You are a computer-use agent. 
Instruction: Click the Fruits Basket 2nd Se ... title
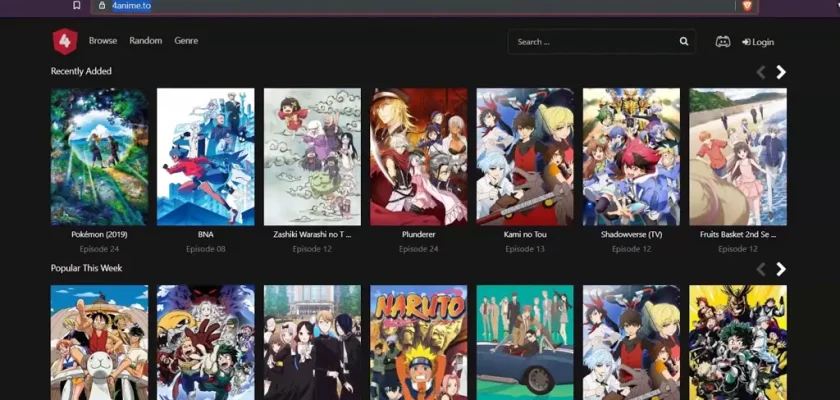tap(738, 235)
